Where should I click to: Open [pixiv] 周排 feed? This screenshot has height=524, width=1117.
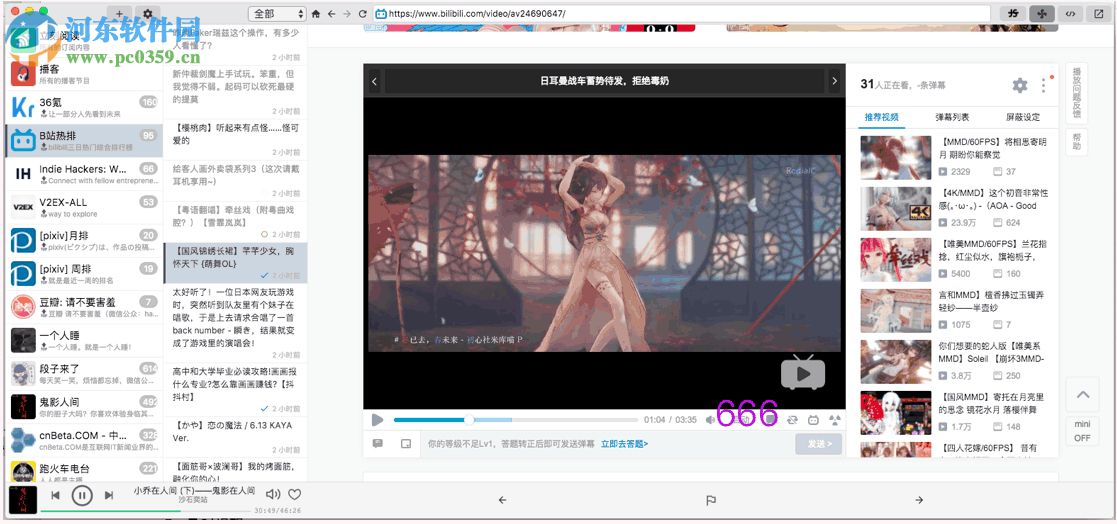click(84, 275)
